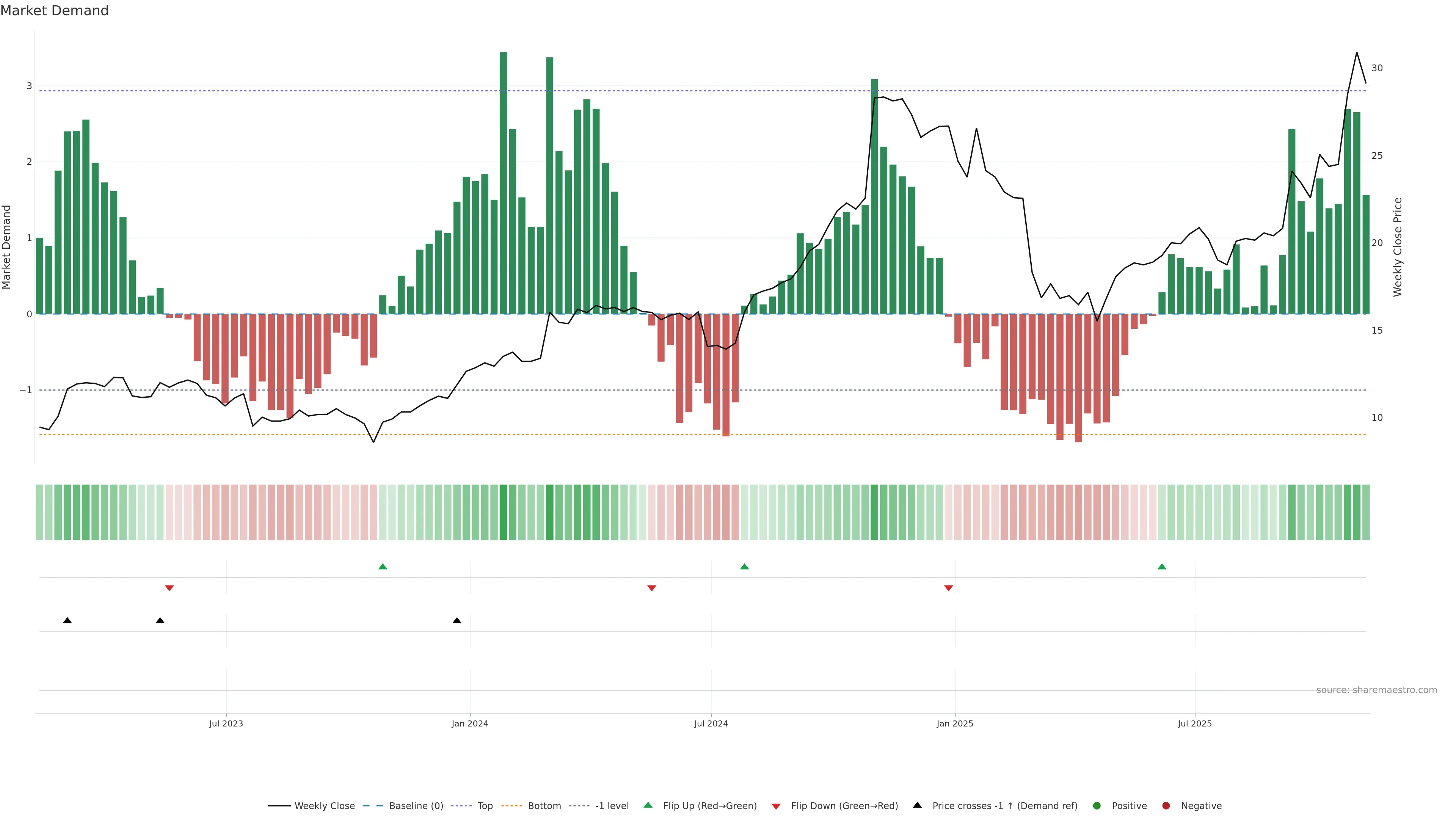Click the Jul 2025 x-axis label

1194,723
